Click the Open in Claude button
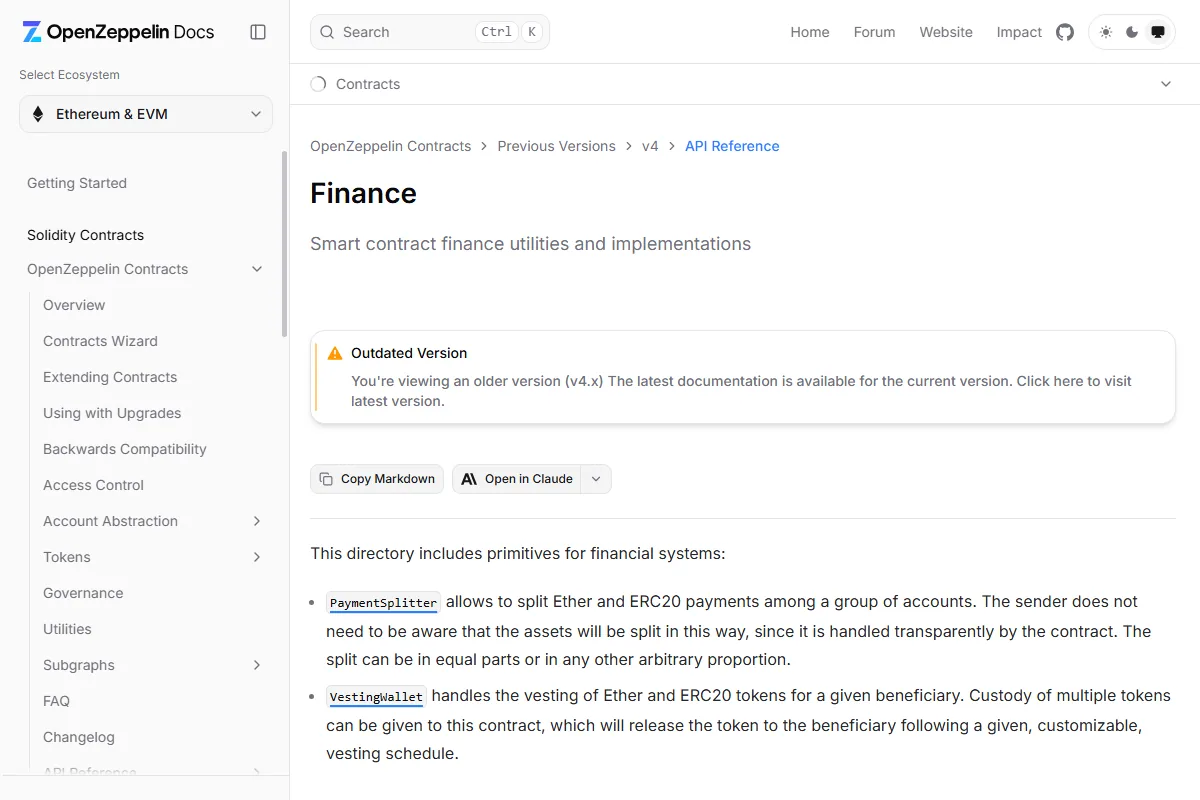Viewport: 1200px width, 800px height. (x=516, y=479)
